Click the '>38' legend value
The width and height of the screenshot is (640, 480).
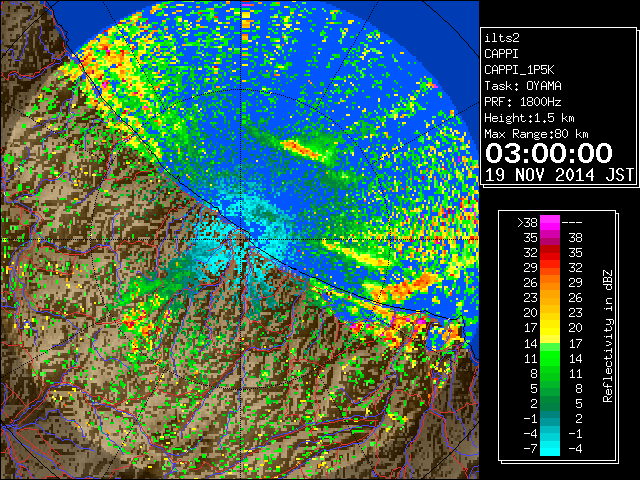[x=527, y=222]
